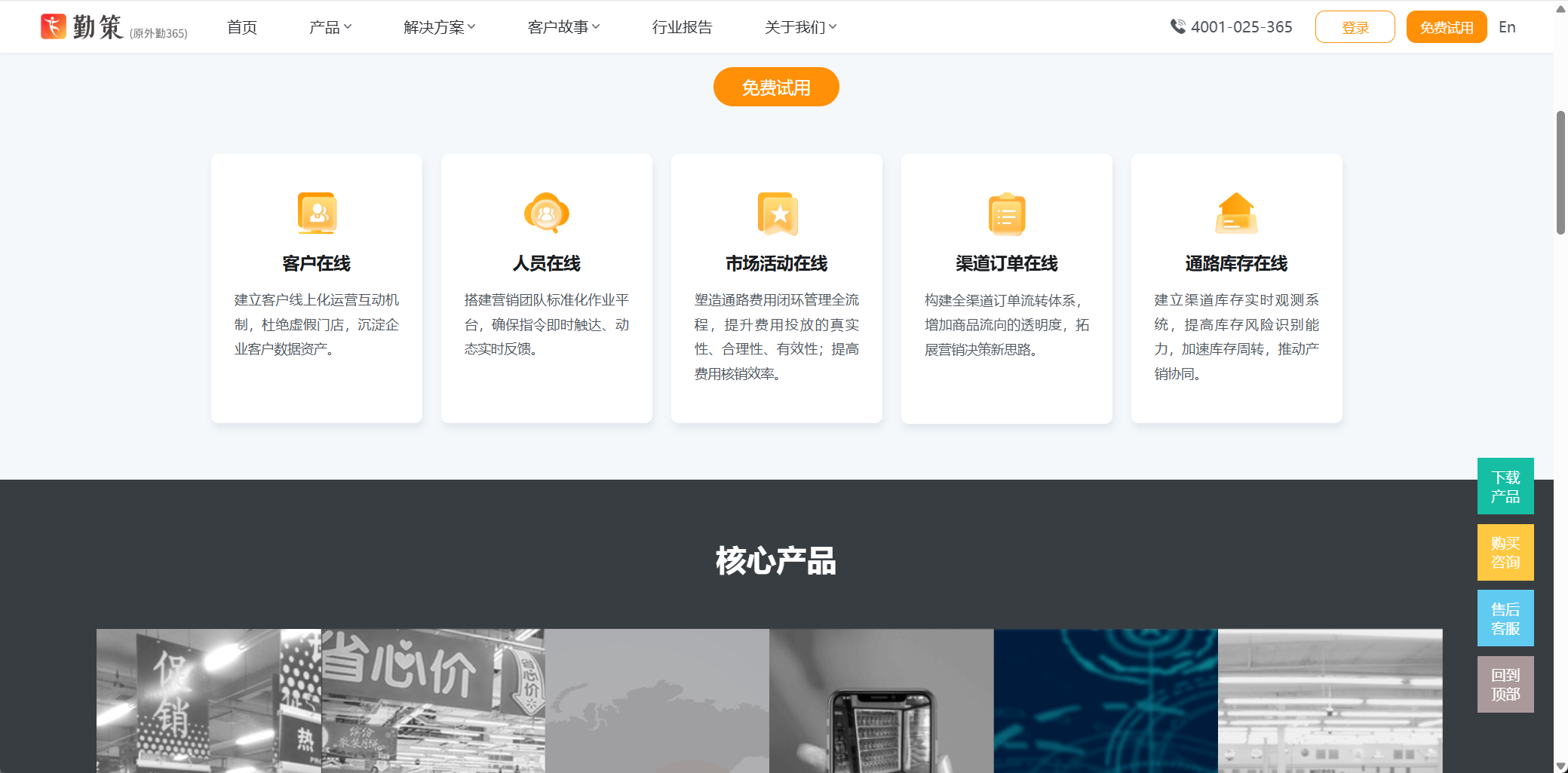Viewport: 1568px width, 773px height.
Task: Select the 首页 menu item
Action: 241,26
